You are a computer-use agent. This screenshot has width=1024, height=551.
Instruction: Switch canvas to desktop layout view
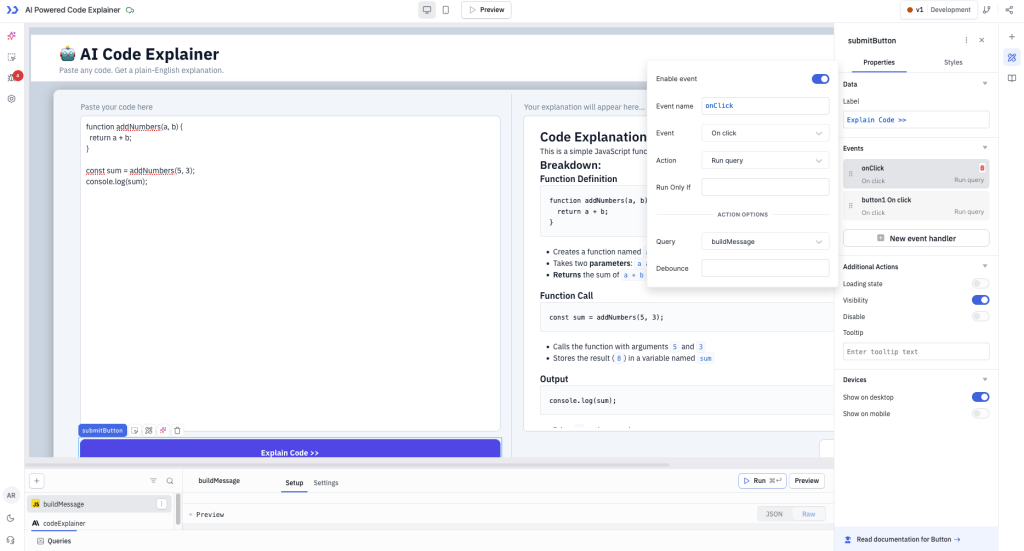click(427, 10)
